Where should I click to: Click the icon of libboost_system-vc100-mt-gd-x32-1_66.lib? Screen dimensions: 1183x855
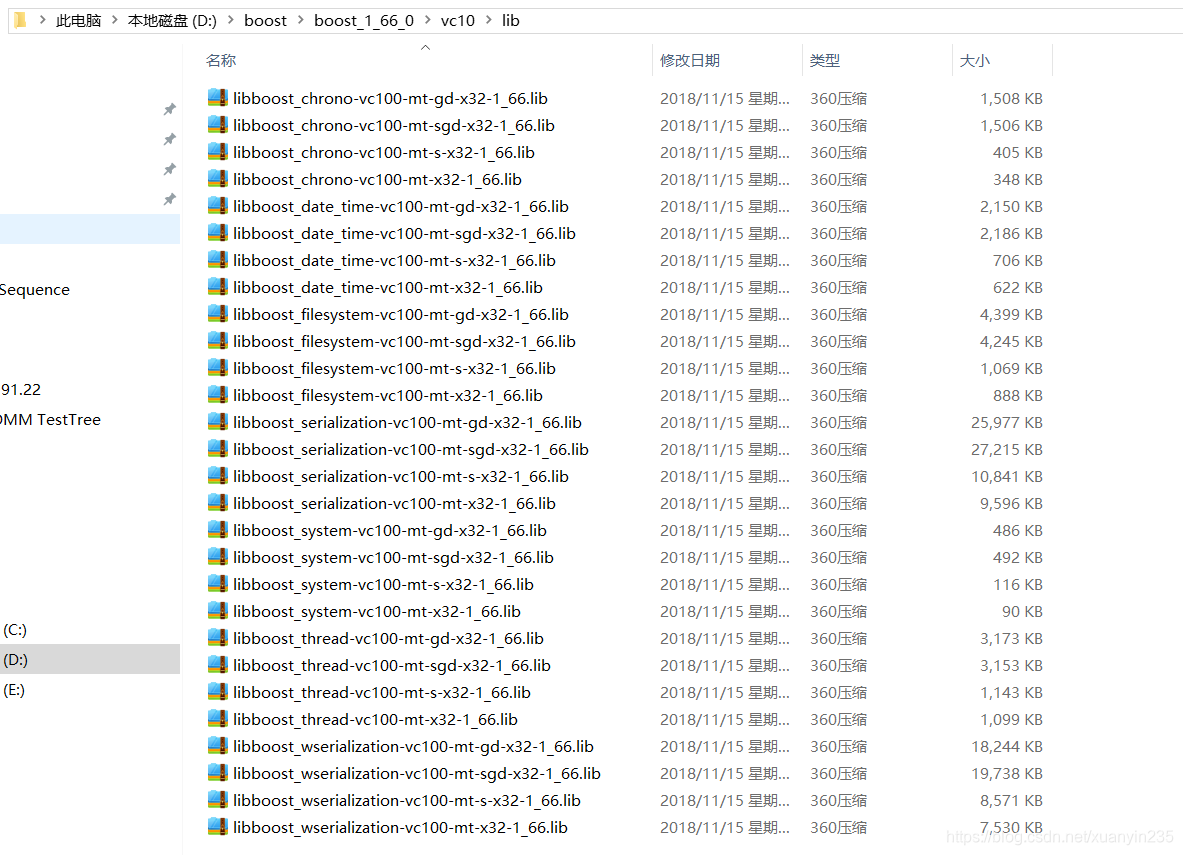pos(217,531)
